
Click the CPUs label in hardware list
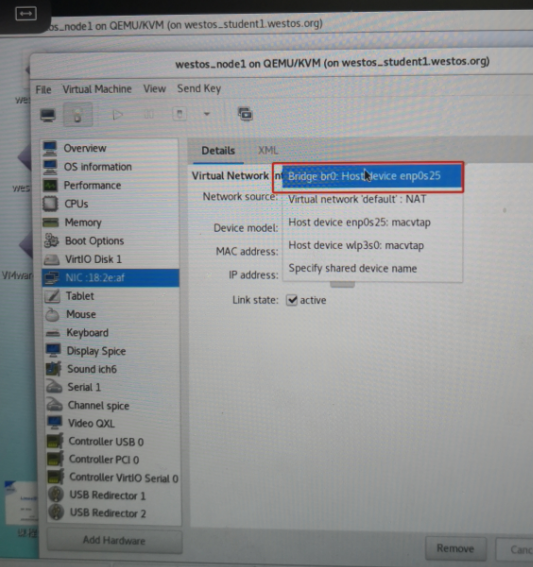[x=76, y=204]
